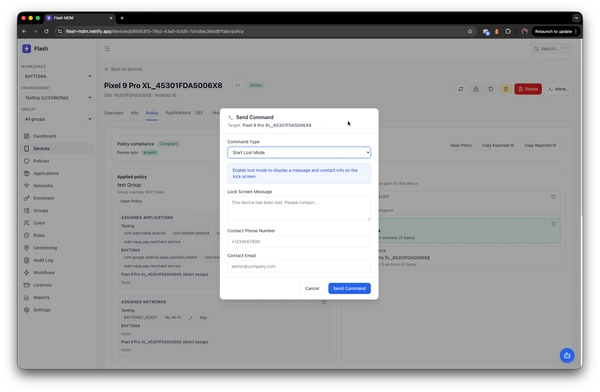Bookmark page with star icon
The width and height of the screenshot is (600, 392).
click(470, 31)
